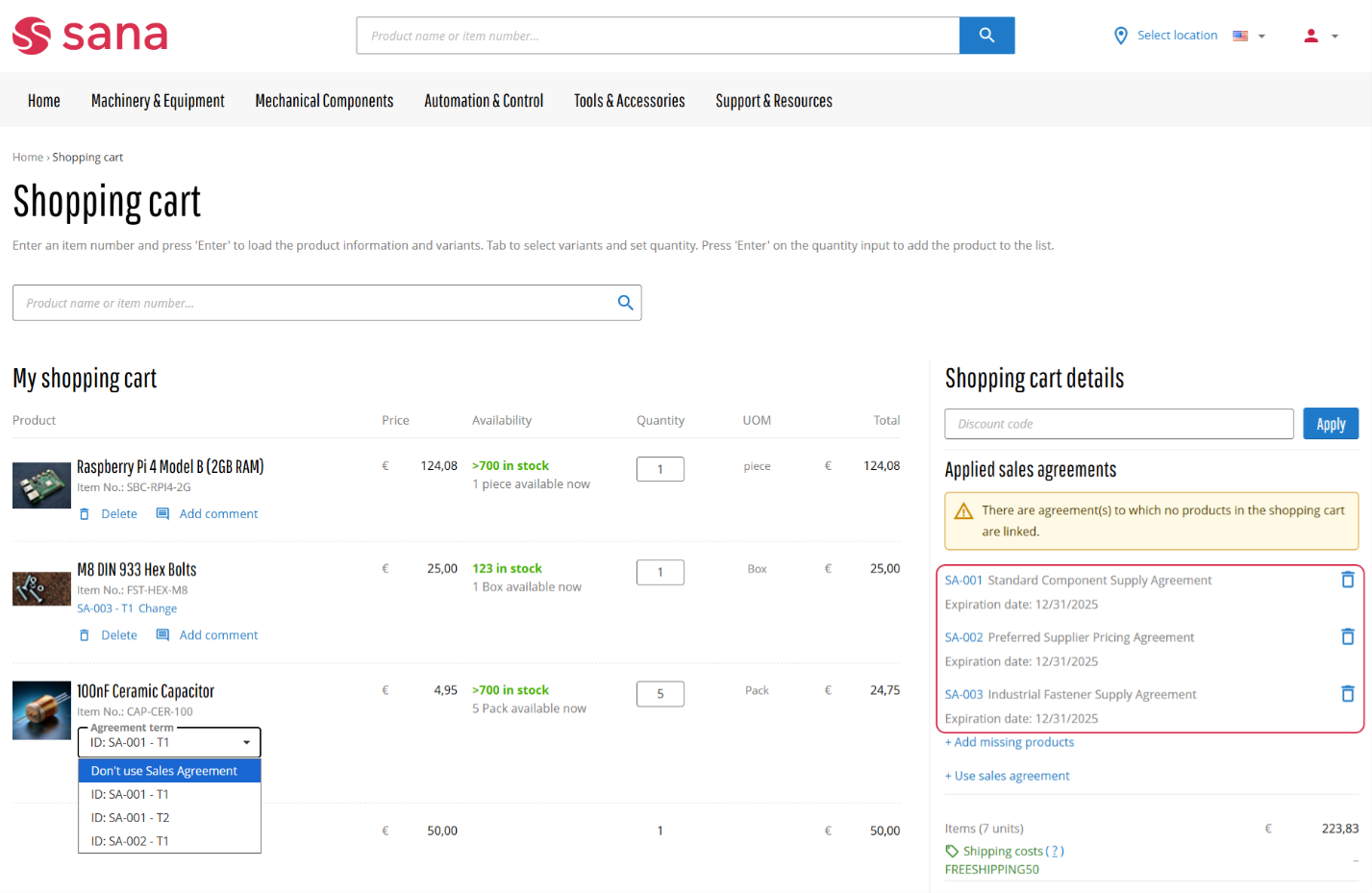The image size is (1372, 893).
Task: Open the language flag dropdown
Action: 1248,36
